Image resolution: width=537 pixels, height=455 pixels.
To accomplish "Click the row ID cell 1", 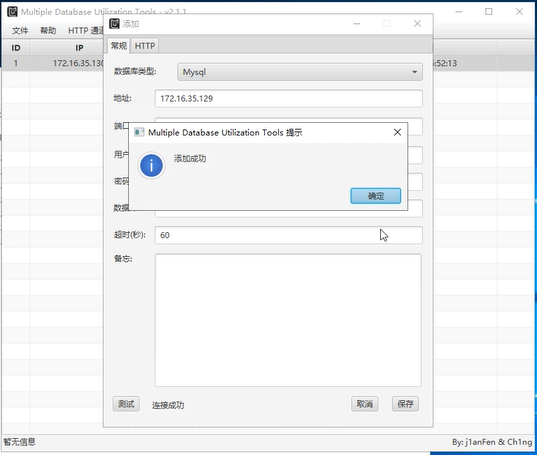I will click(16, 63).
